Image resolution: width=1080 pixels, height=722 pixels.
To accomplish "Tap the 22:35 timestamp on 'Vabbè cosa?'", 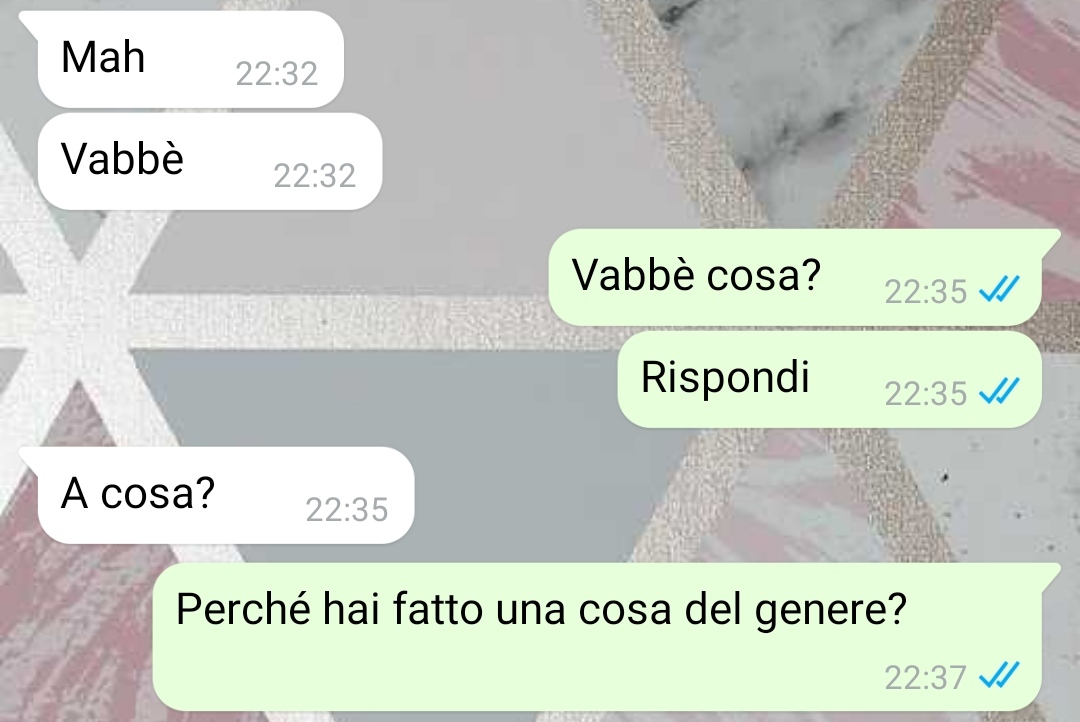I will click(x=926, y=292).
